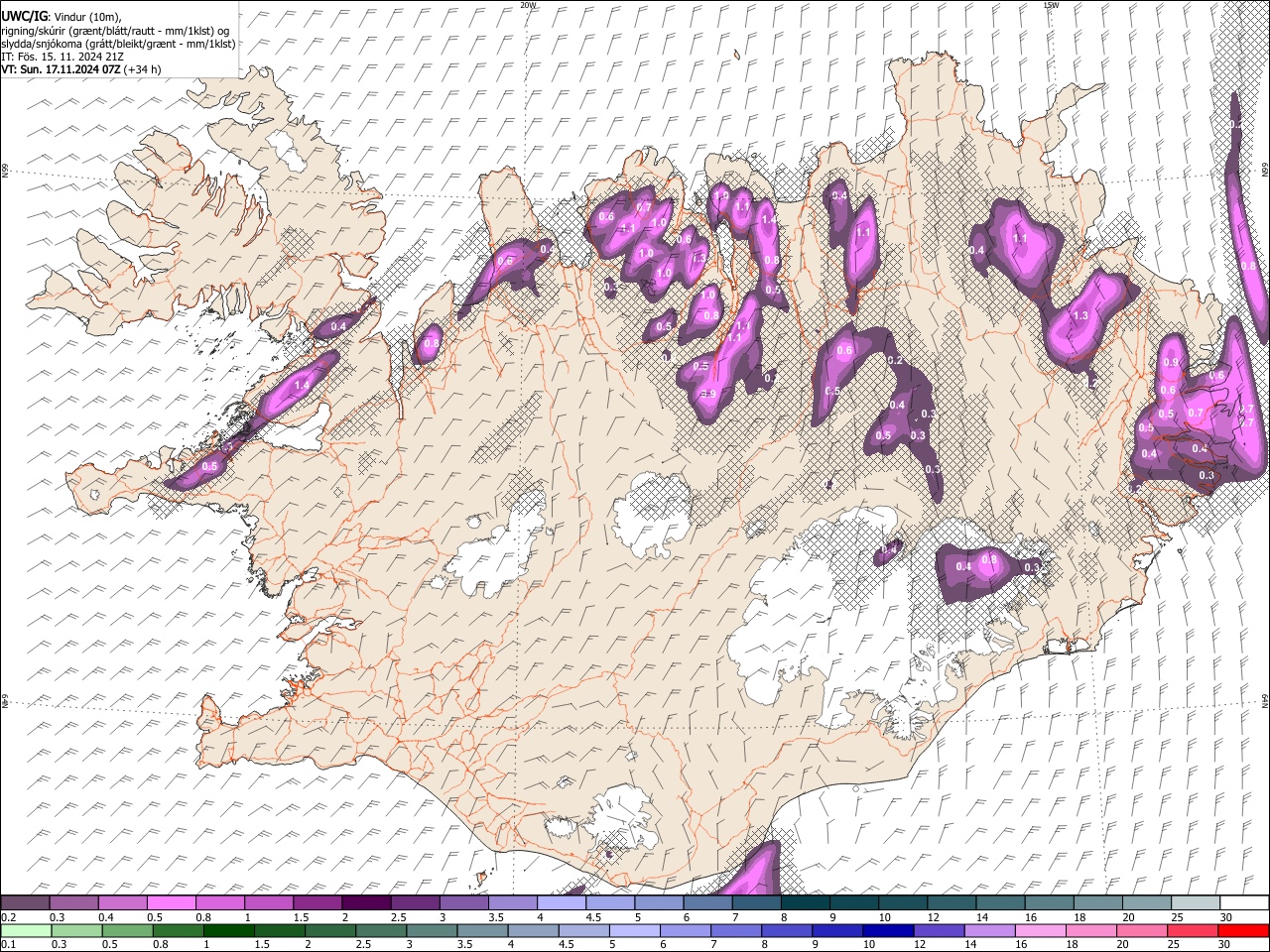1270x952 pixels.
Task: Click snow scale swatch between 3 and 3.5
Action: point(463,902)
